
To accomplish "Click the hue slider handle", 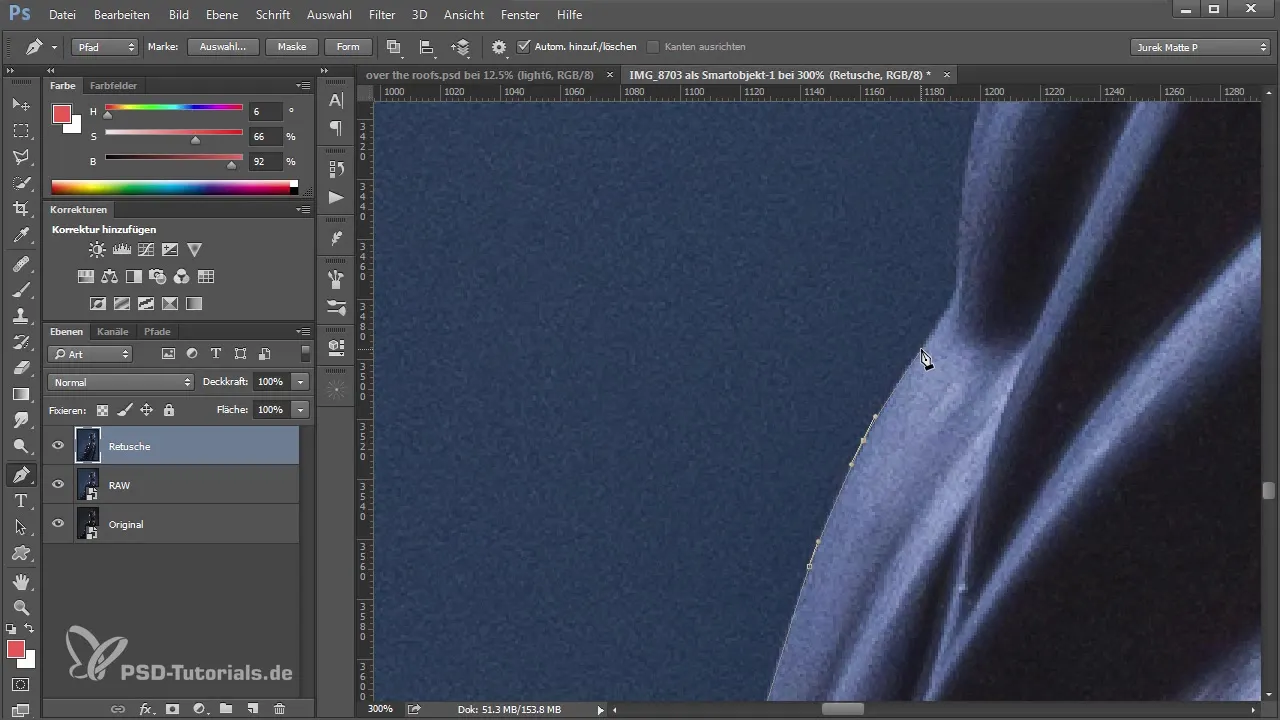I will click(108, 114).
